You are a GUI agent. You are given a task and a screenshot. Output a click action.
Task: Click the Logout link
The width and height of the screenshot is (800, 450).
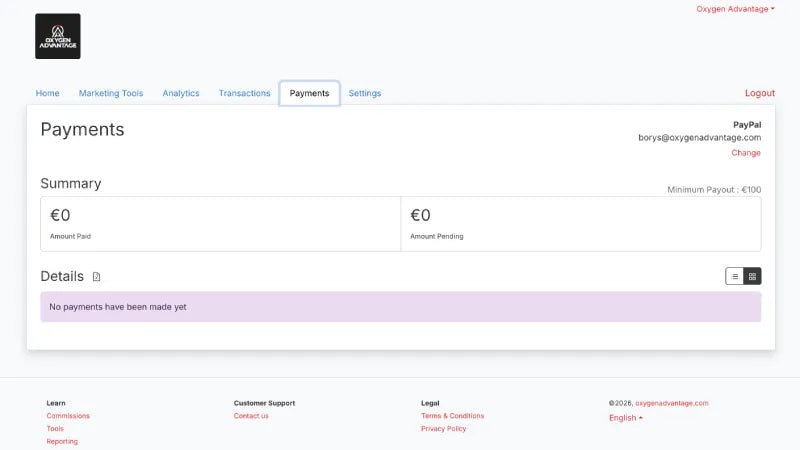tap(760, 93)
